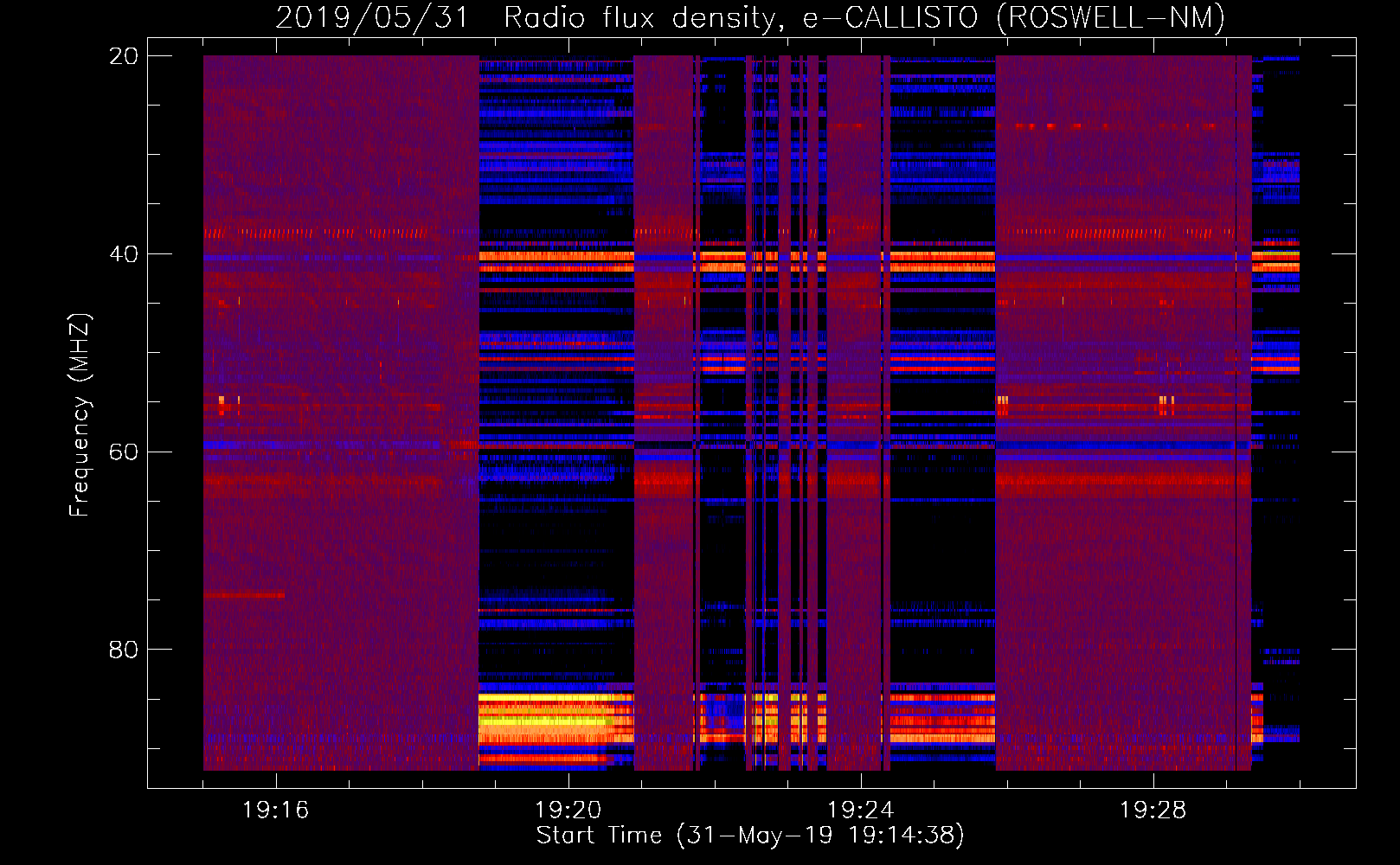Click the '40' frequency tick label
1400x865 pixels.
[124, 254]
